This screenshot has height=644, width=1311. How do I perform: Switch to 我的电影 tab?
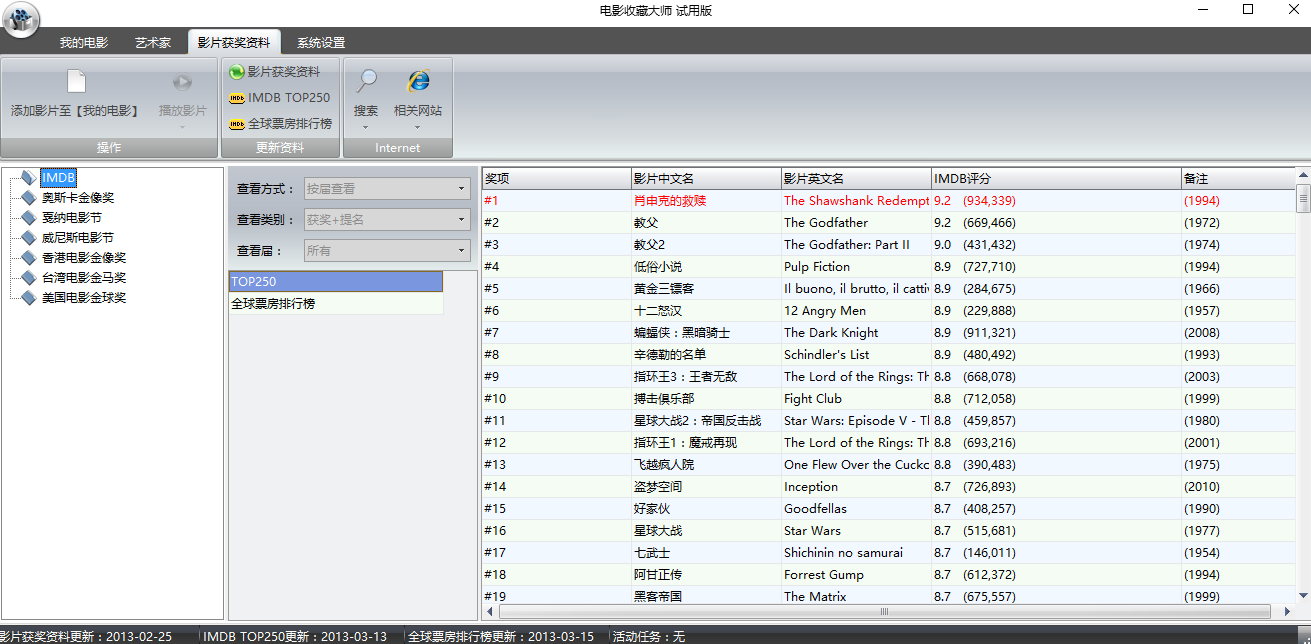[x=83, y=43]
